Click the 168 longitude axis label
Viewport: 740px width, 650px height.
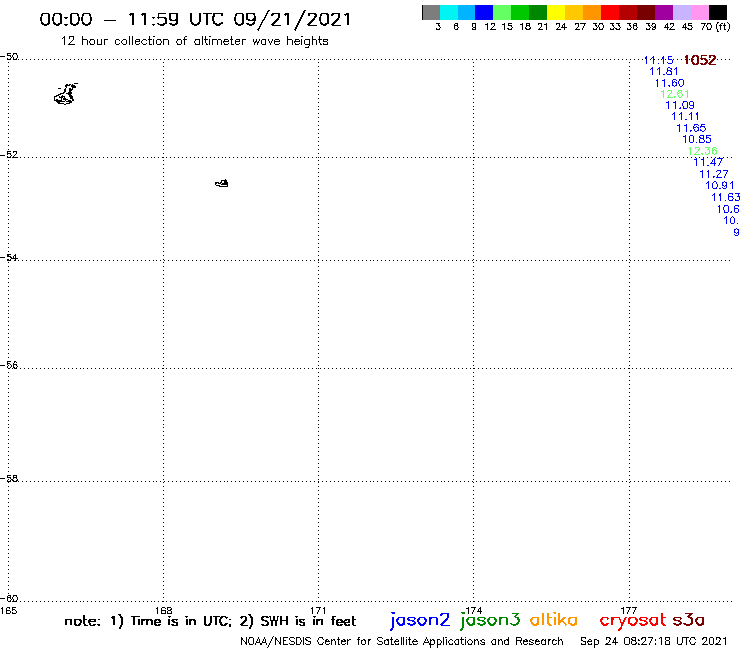click(x=164, y=611)
